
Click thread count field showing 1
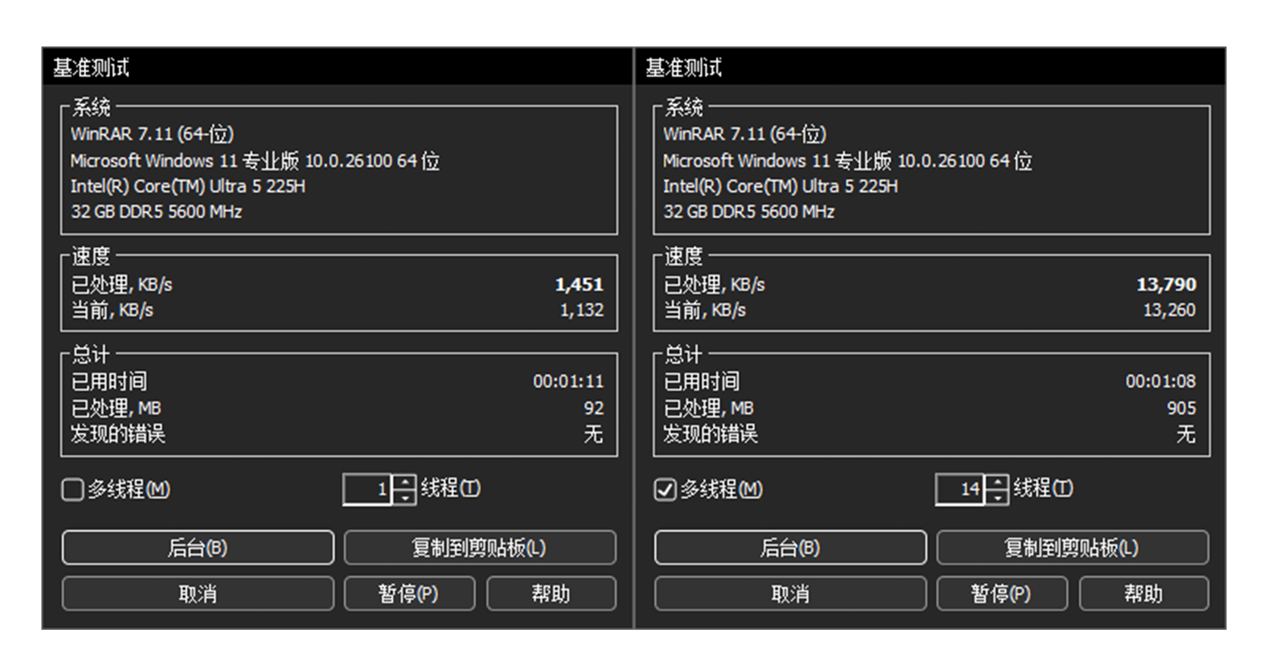[x=367, y=490]
